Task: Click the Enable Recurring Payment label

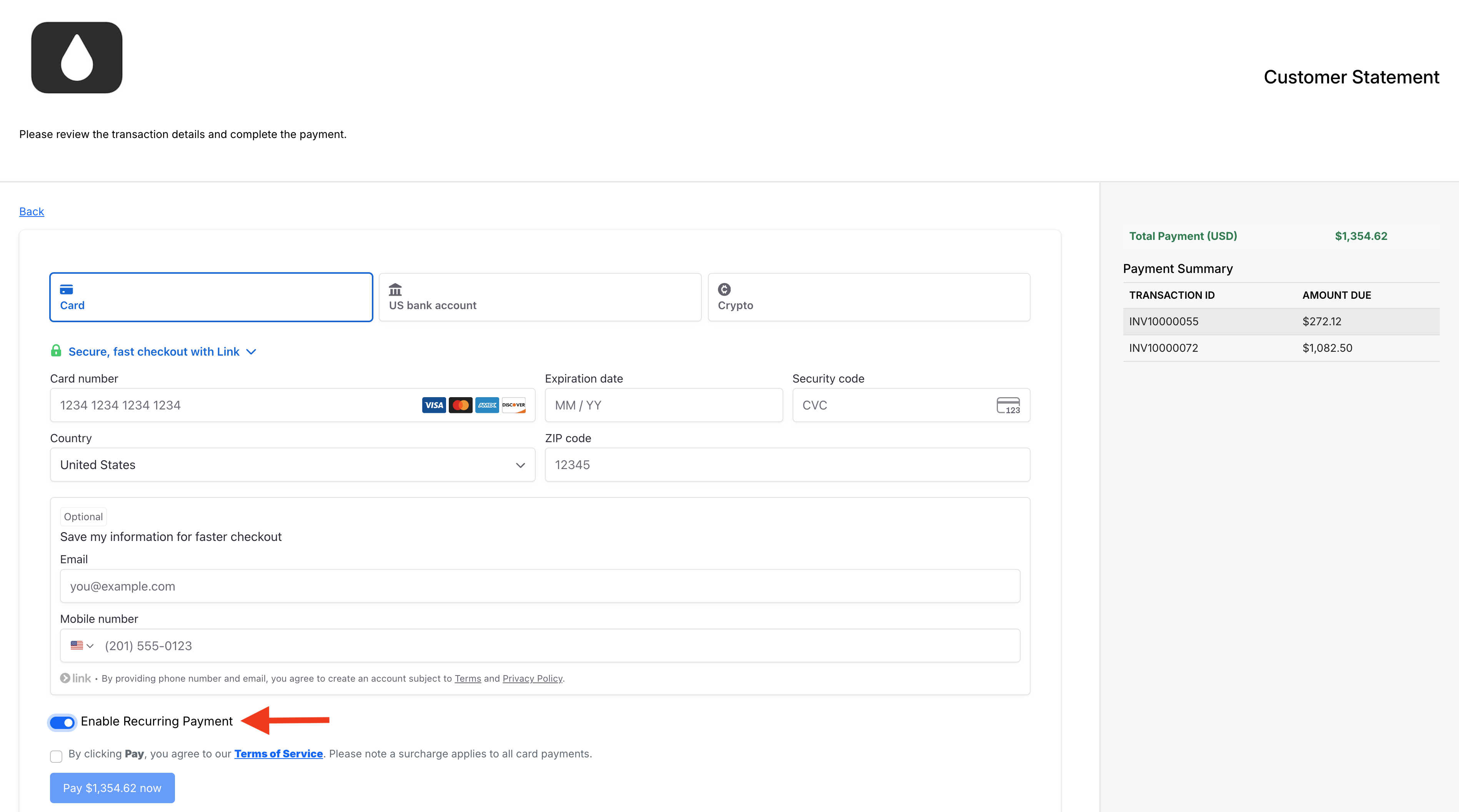Action: tap(157, 721)
